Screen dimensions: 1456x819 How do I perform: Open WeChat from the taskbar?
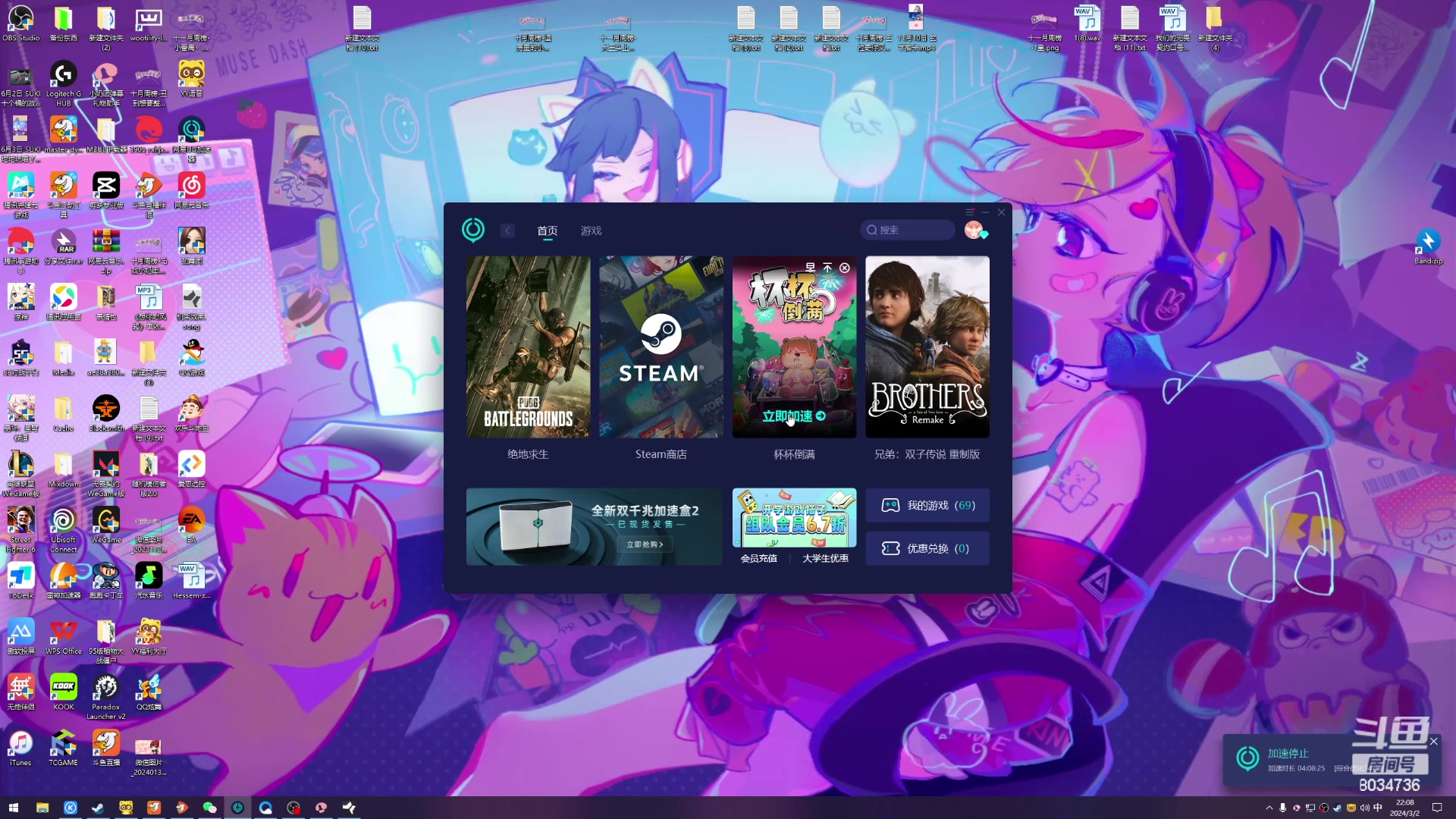point(209,808)
